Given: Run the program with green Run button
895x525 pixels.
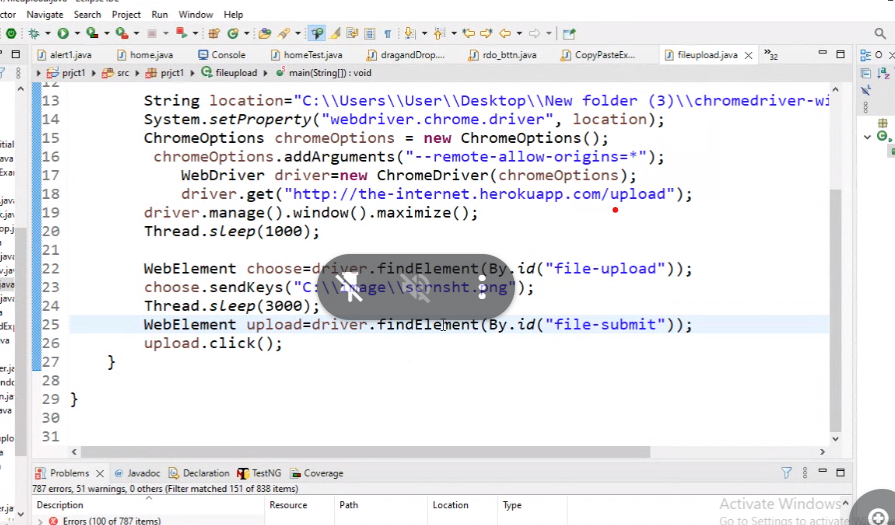Looking at the screenshot, I should point(63,34).
